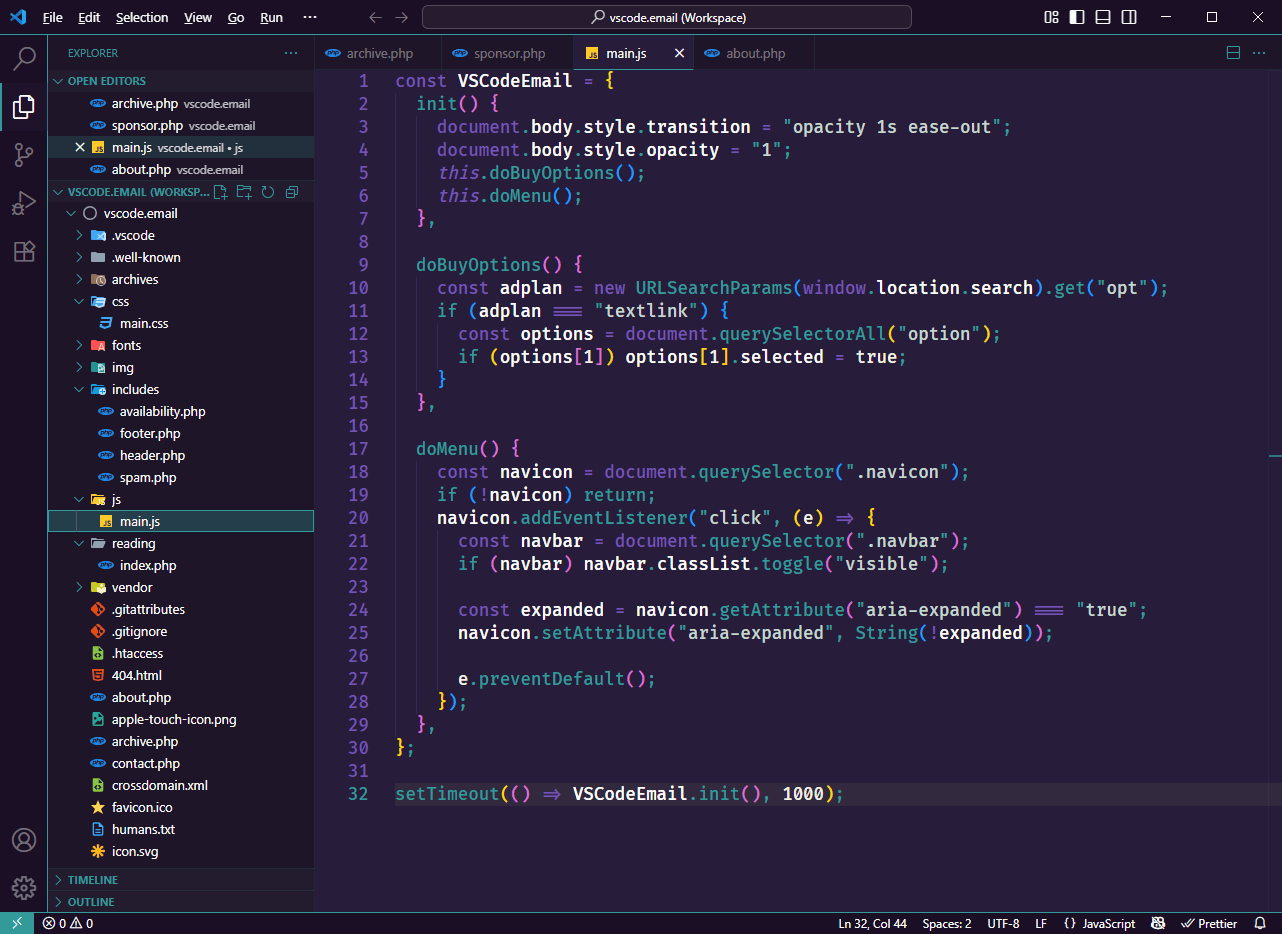Go forward with the title bar right arrow
1282x934 pixels.
(401, 17)
